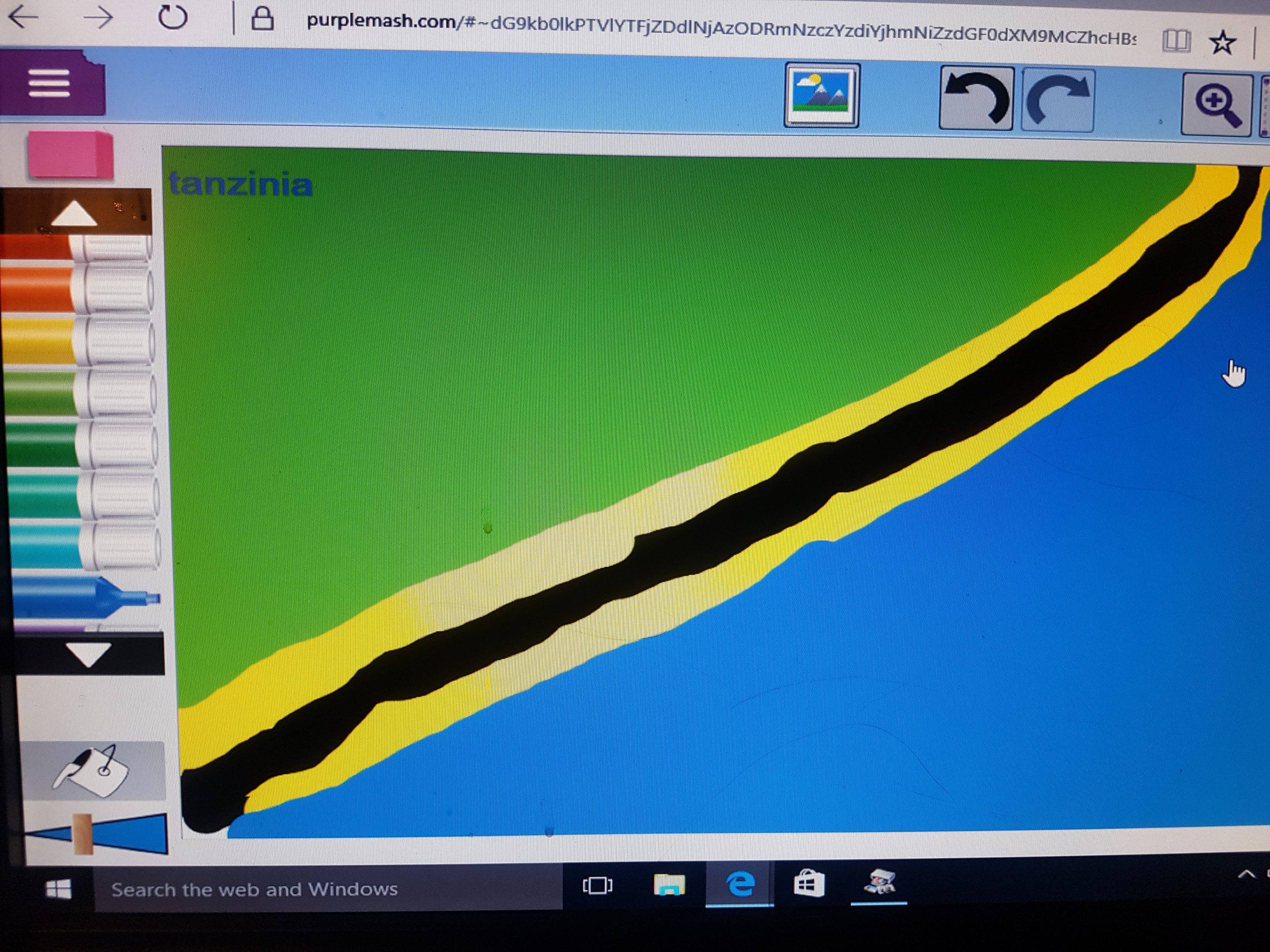Click the pen thickness slider handle
Image resolution: width=1270 pixels, height=952 pixels.
click(x=83, y=834)
